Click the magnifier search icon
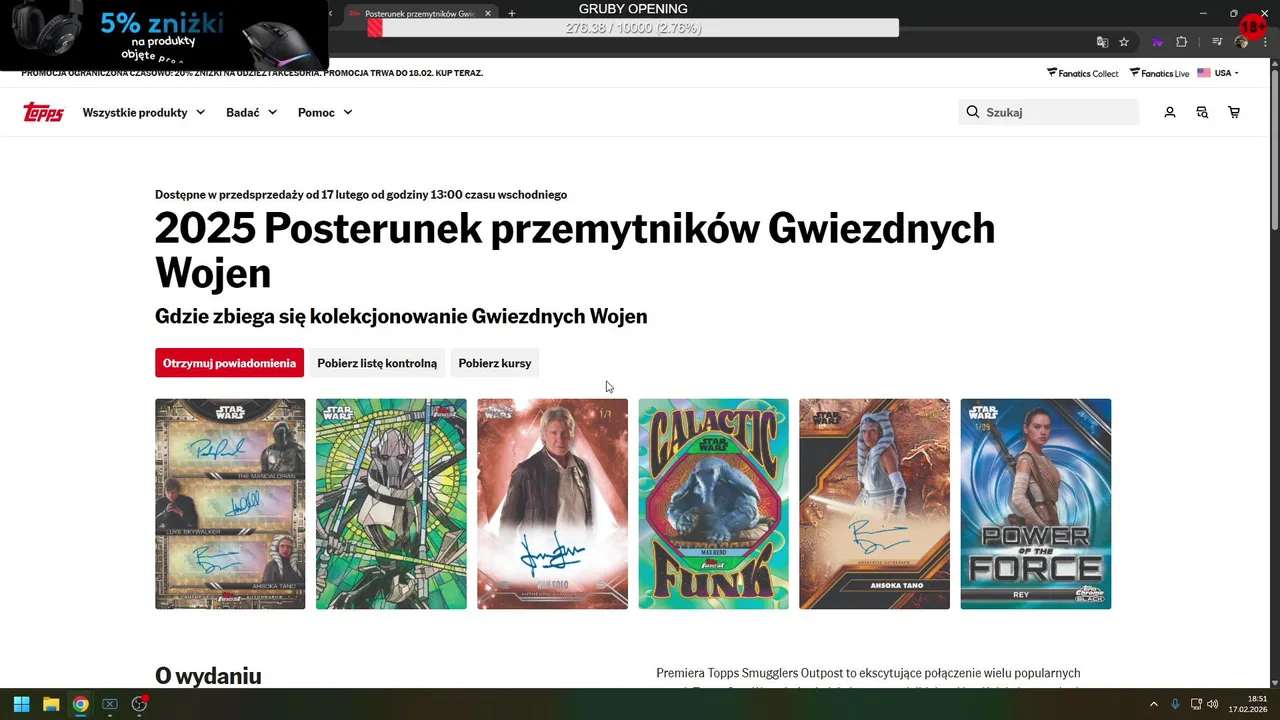The height and width of the screenshot is (720, 1280). click(x=973, y=112)
